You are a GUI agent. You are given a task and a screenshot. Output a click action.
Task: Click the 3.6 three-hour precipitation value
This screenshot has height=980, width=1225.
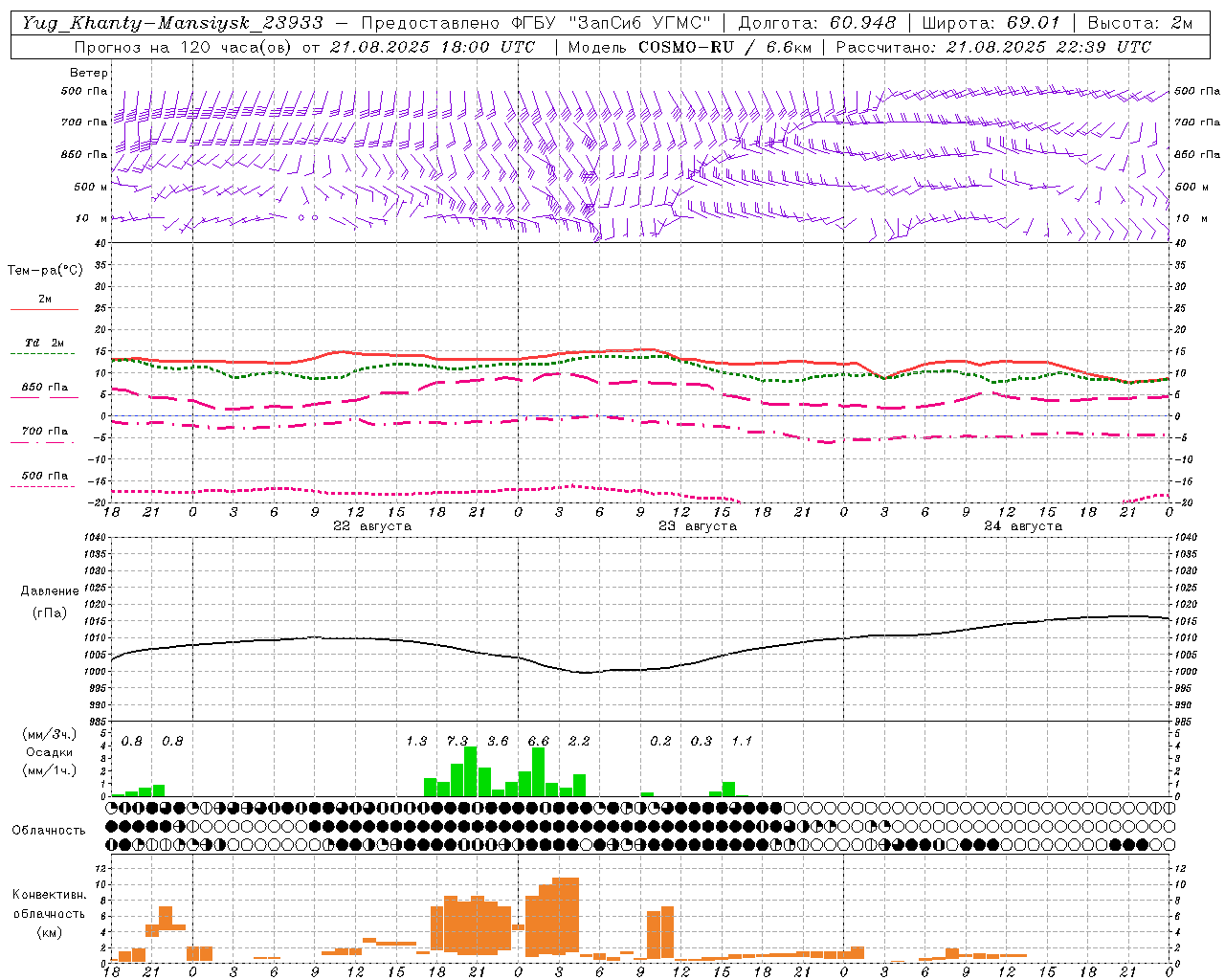point(498,742)
